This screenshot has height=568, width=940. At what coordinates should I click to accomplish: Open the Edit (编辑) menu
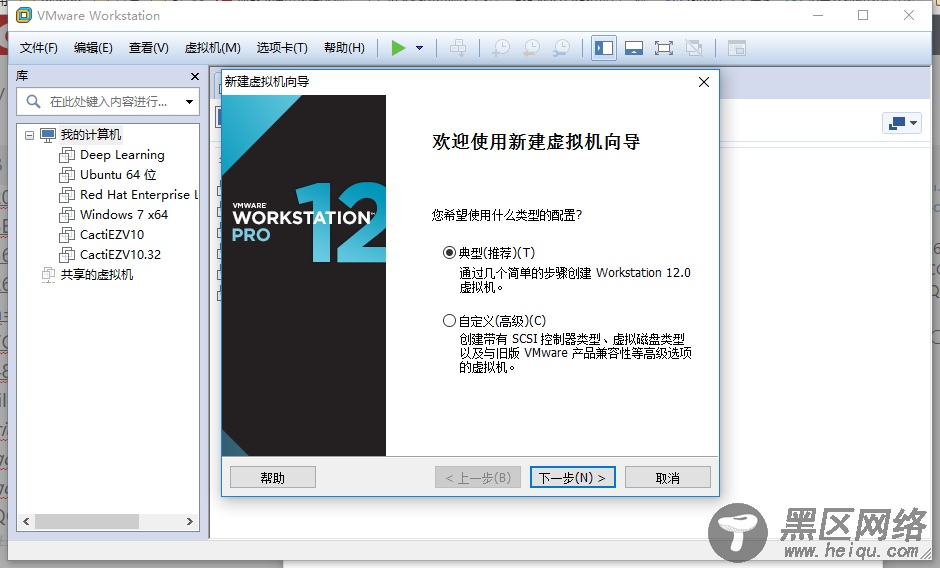tap(93, 48)
